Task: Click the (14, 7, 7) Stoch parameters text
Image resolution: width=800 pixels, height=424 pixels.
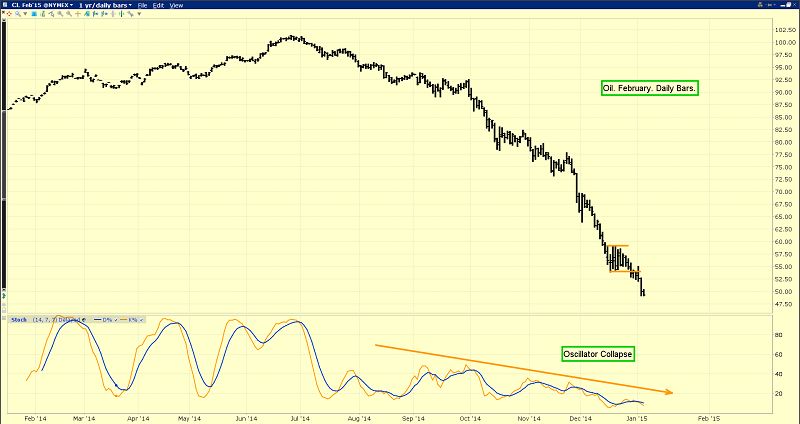Action: pyautogui.click(x=45, y=320)
